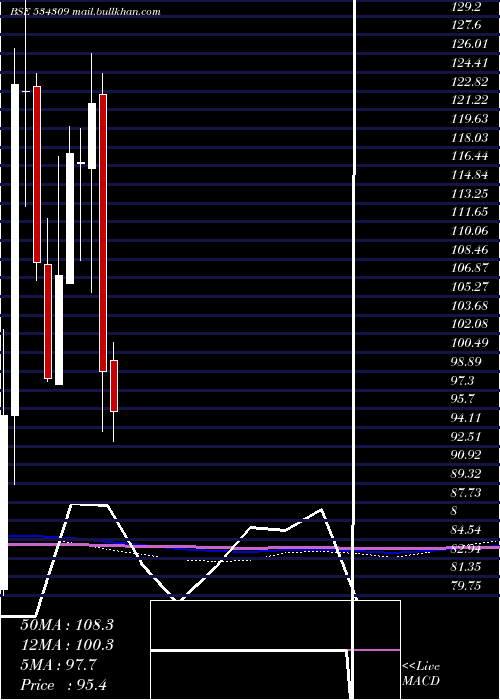Select the 105.27 price axis label

tap(469, 286)
